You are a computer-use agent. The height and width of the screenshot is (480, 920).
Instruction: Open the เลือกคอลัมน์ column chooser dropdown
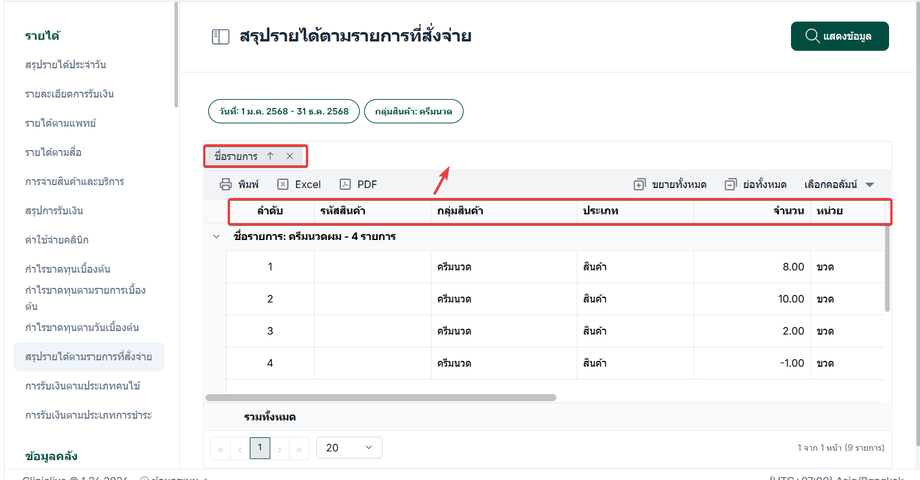click(x=839, y=184)
